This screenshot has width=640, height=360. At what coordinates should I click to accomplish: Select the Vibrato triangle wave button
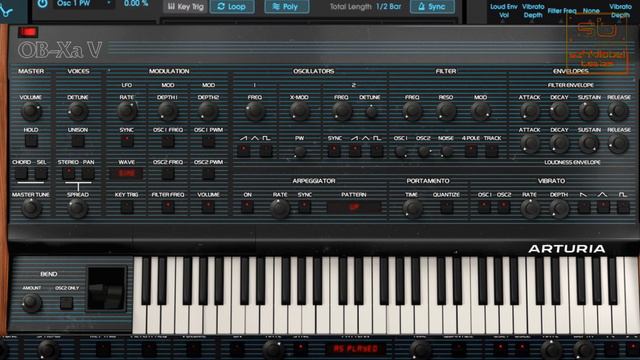tap(603, 207)
